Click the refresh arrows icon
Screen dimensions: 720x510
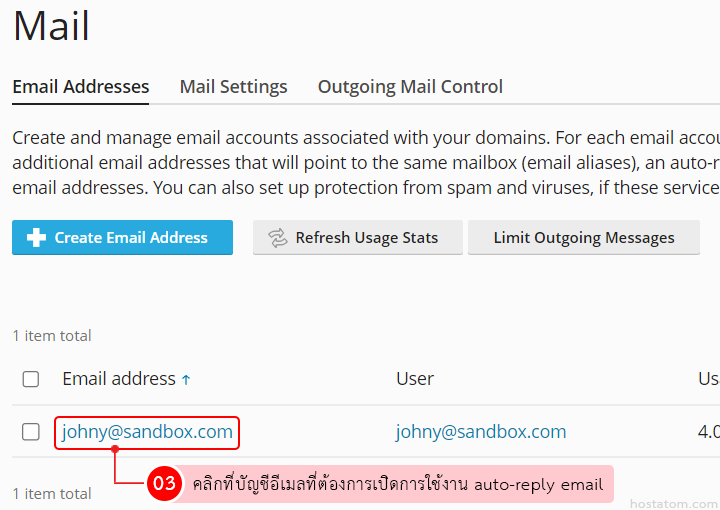point(278,238)
